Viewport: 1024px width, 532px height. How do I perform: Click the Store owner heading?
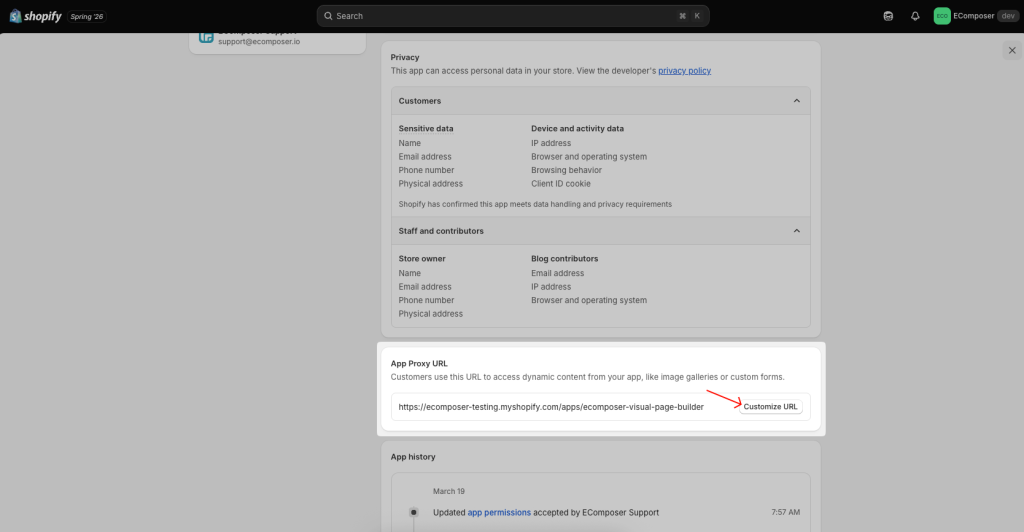422,258
